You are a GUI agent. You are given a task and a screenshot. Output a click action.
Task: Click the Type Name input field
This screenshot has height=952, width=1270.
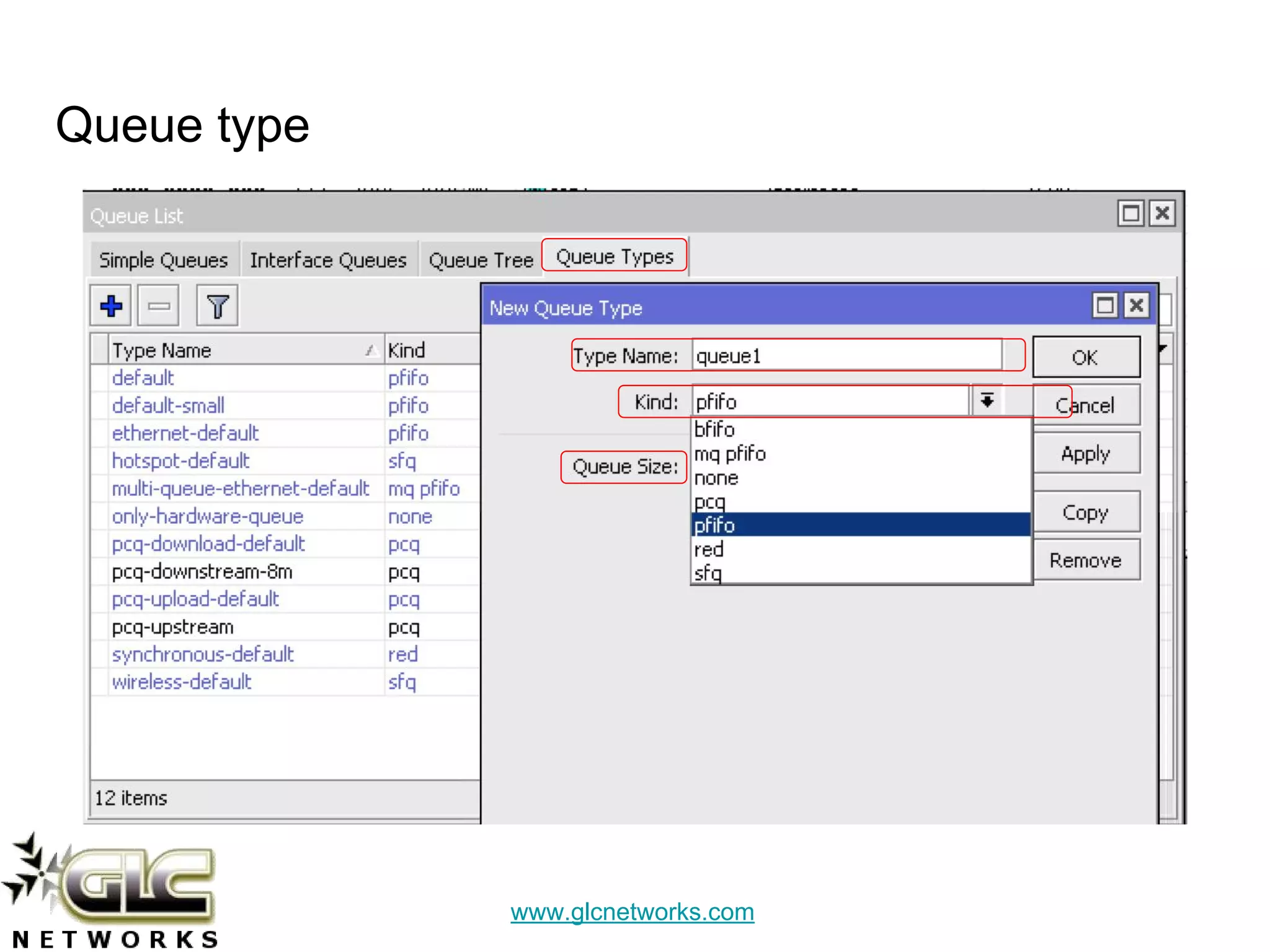pos(846,356)
